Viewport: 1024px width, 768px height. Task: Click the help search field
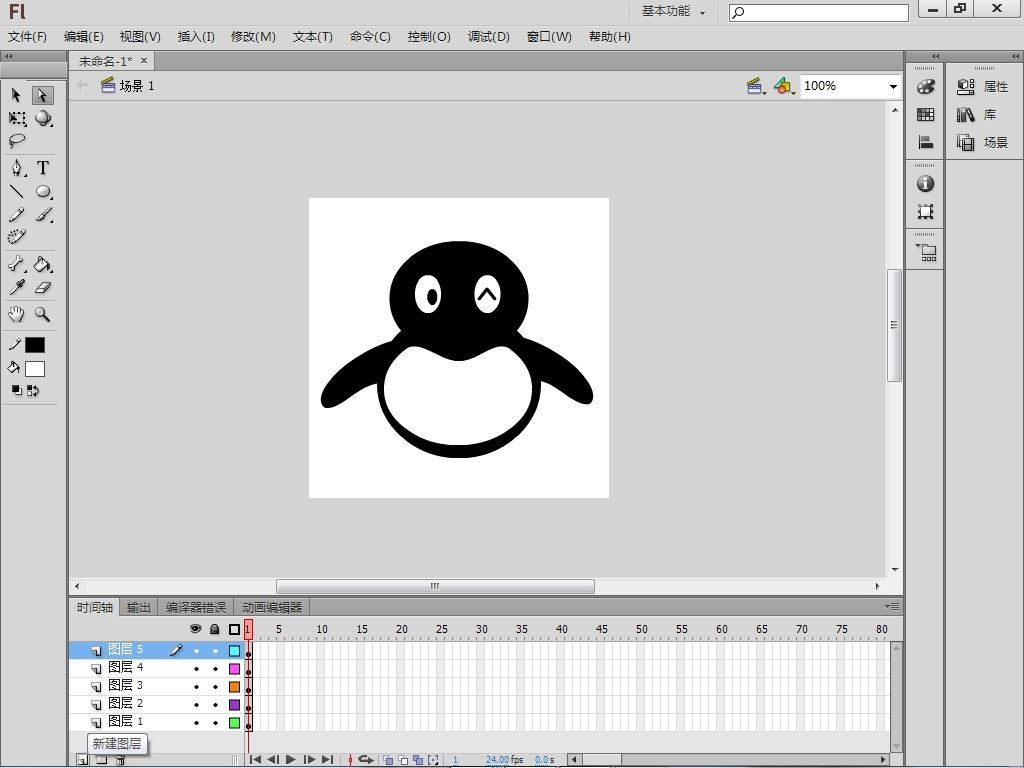[x=819, y=12]
